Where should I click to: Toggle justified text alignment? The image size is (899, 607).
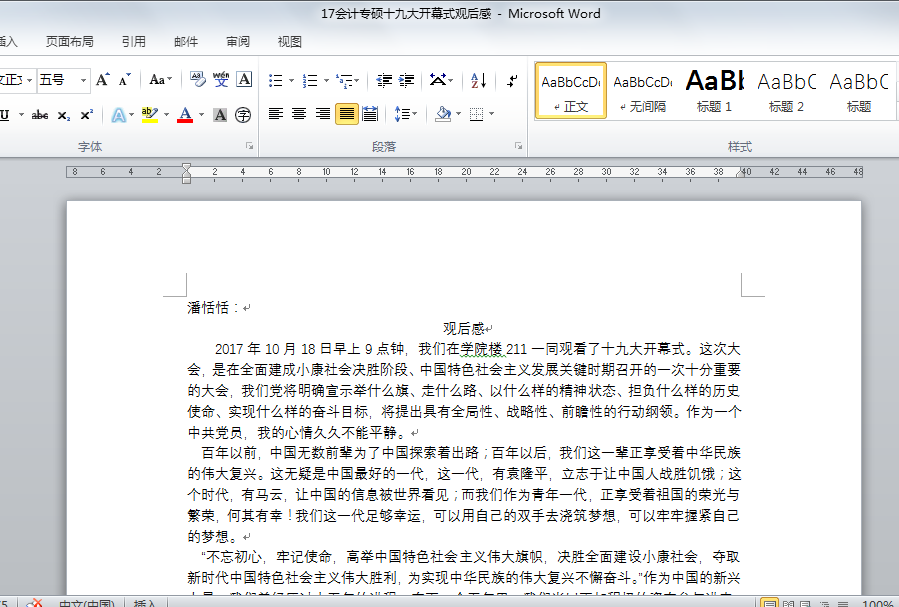[x=346, y=114]
